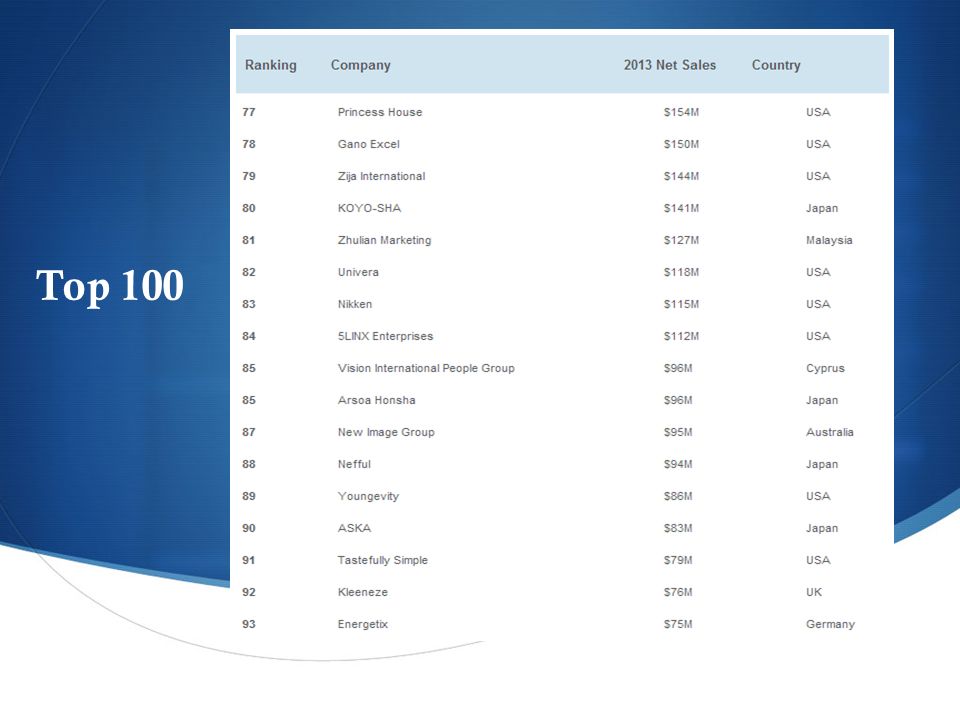This screenshot has height=720, width=960.
Task: Click Vision International People Group
Action: tap(426, 368)
